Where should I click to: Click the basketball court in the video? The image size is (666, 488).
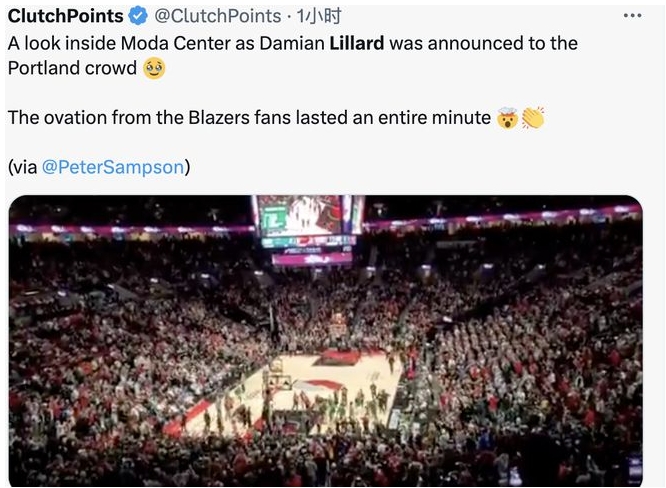point(305,390)
